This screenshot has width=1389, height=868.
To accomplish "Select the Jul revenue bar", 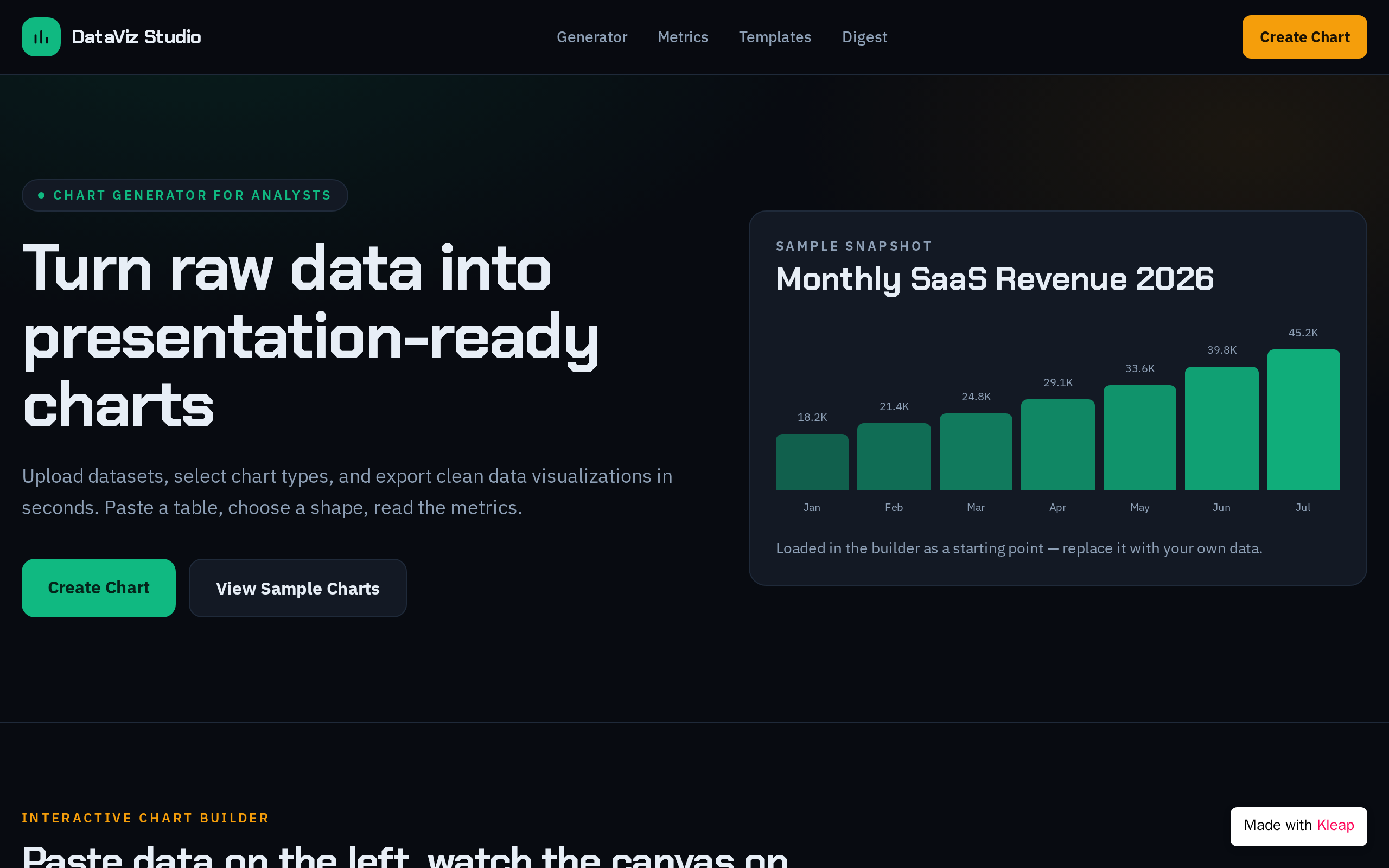I will 1303,420.
